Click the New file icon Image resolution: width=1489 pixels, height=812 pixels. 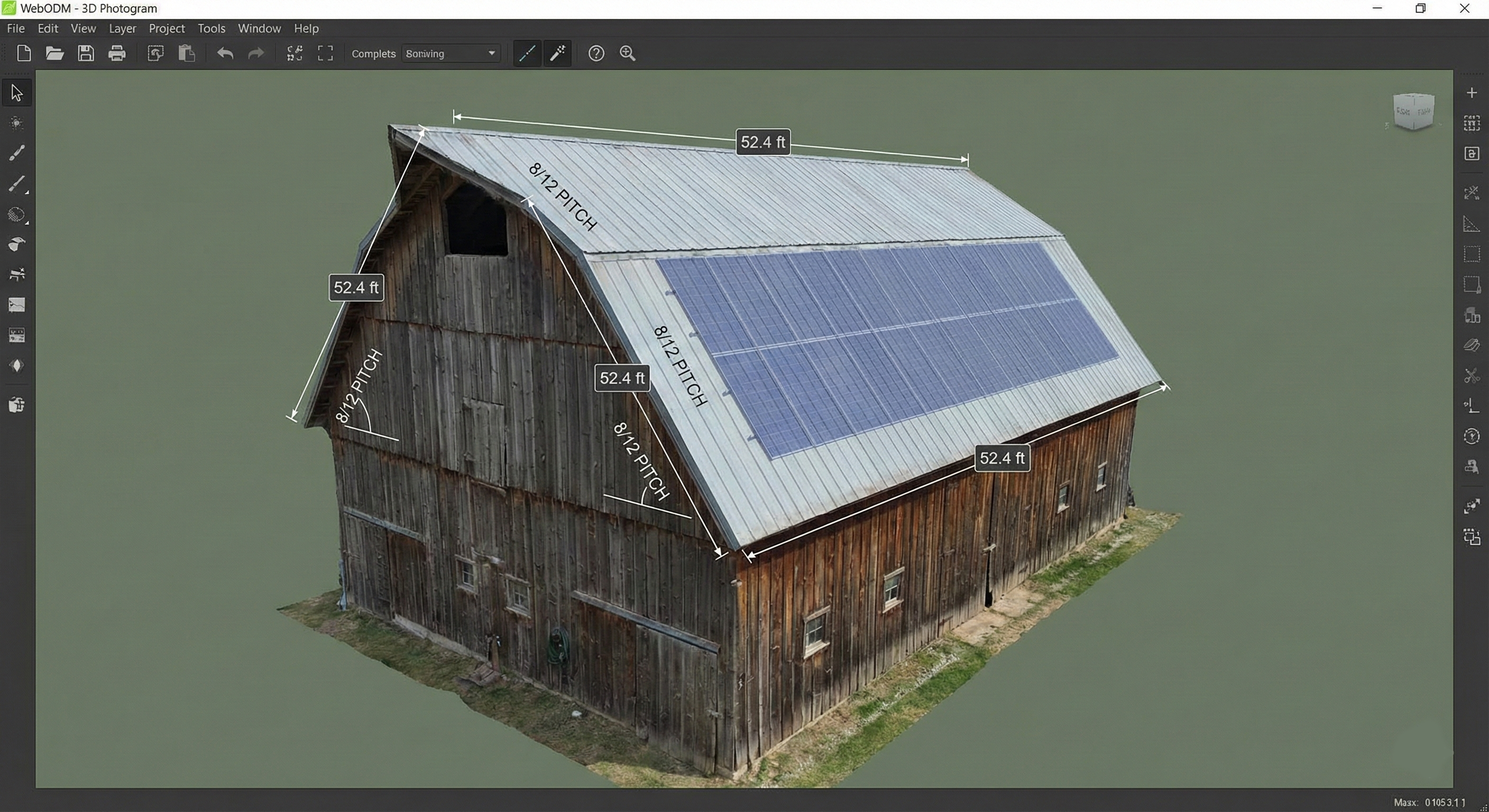pos(24,54)
